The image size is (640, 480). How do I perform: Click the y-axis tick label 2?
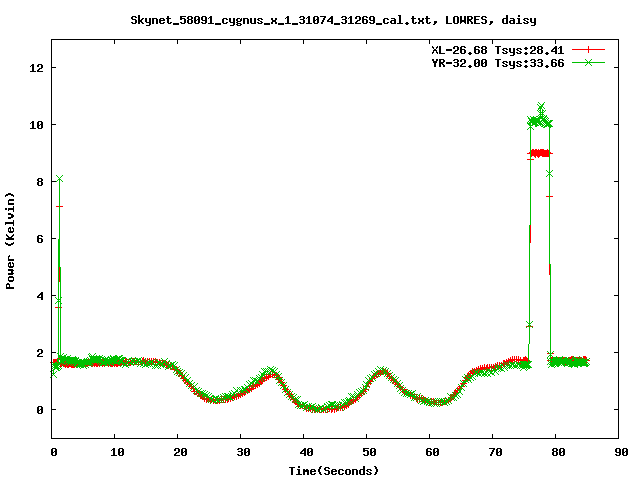click(x=40, y=353)
